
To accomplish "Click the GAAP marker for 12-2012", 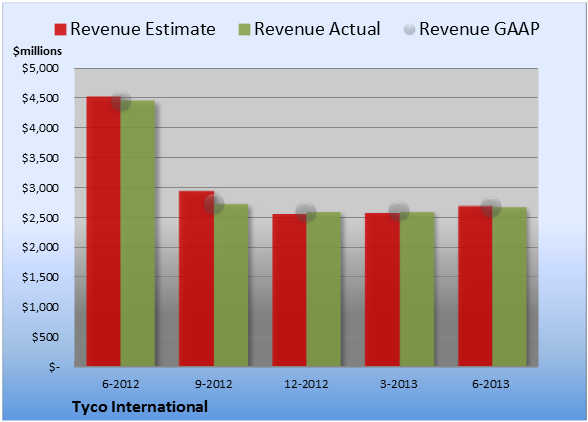I will pyautogui.click(x=306, y=212).
